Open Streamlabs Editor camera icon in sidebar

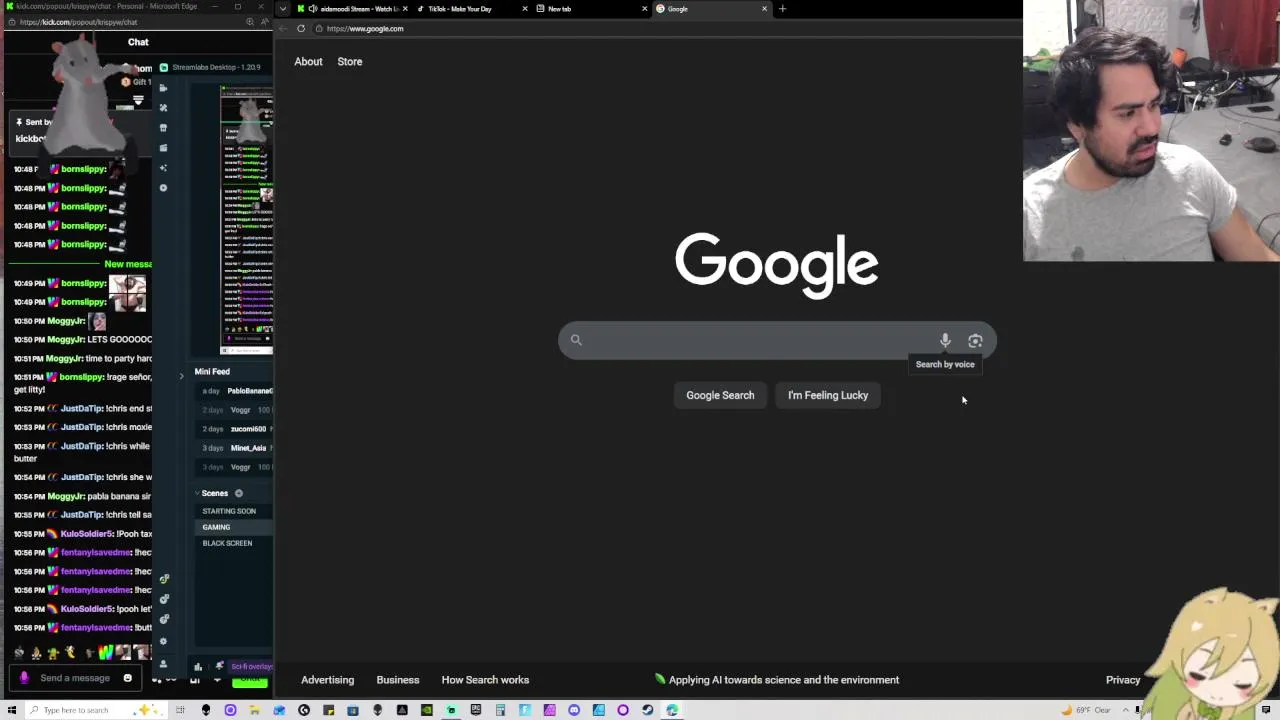tap(163, 88)
